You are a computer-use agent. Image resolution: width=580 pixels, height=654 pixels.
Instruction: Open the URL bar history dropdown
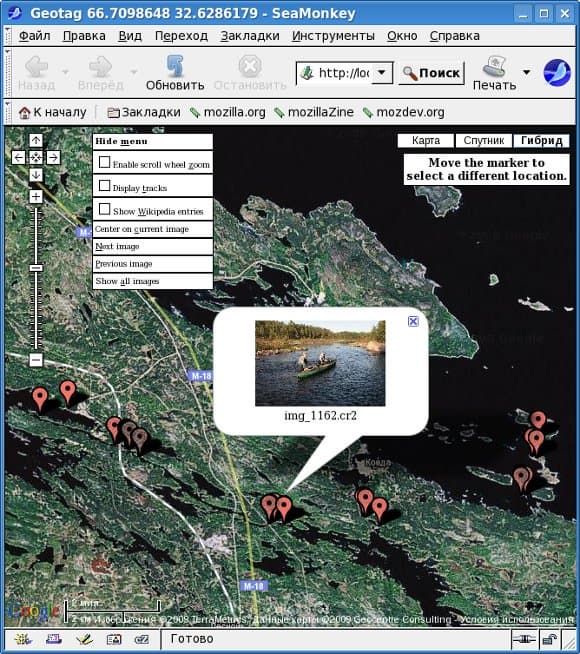coord(382,73)
